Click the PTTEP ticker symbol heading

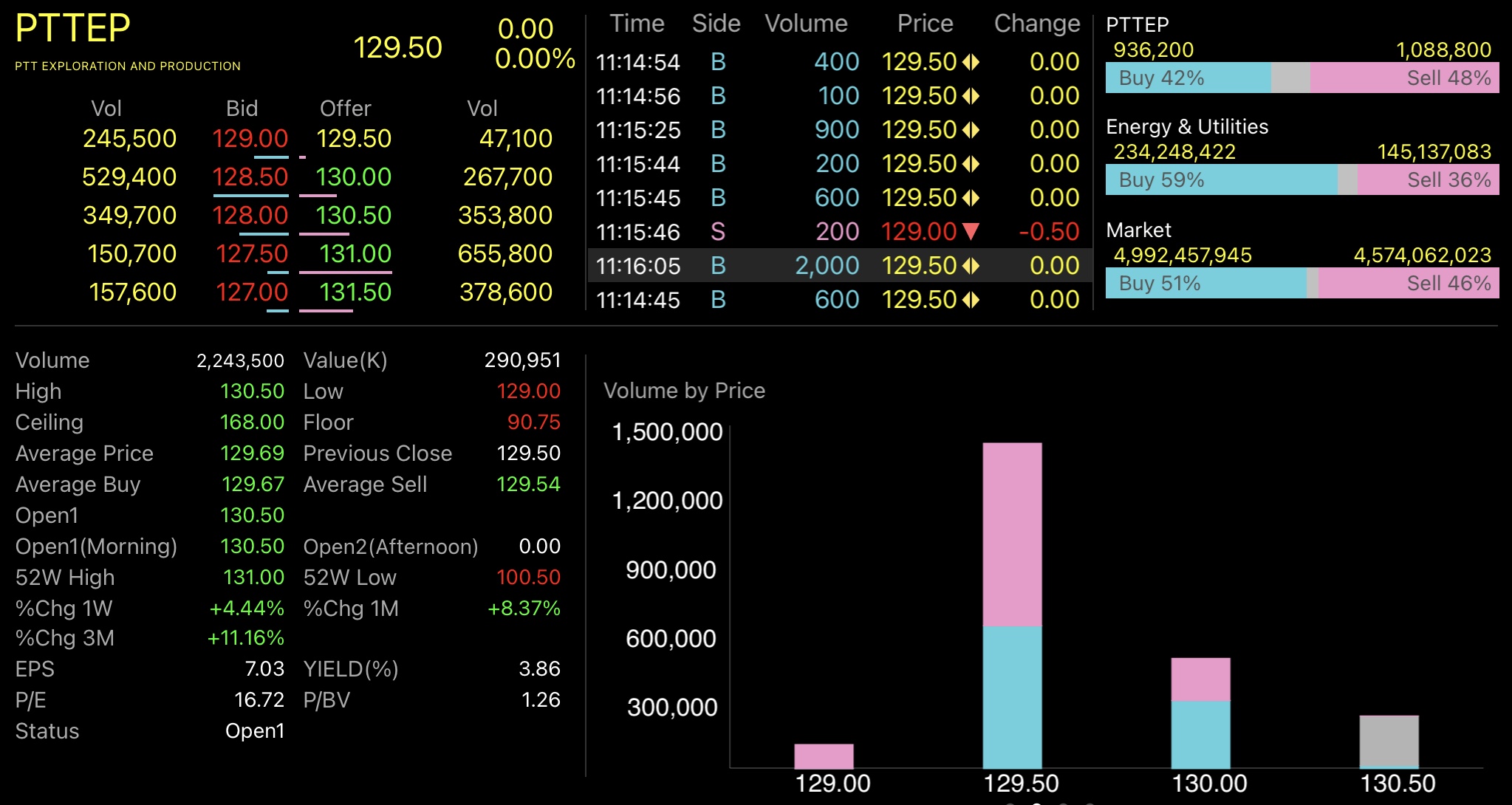pyautogui.click(x=72, y=29)
